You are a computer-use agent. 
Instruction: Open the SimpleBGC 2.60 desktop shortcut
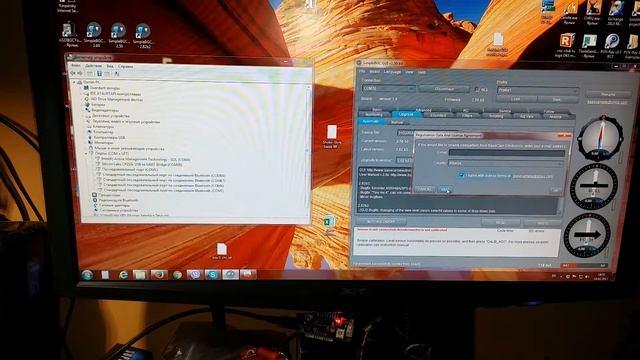pyautogui.click(x=93, y=35)
